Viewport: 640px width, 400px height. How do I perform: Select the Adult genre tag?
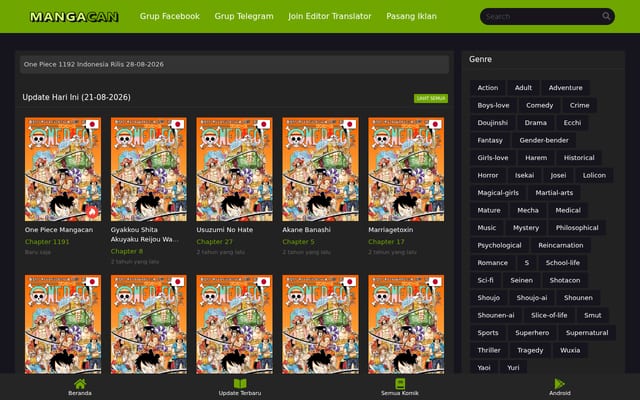[x=523, y=88]
